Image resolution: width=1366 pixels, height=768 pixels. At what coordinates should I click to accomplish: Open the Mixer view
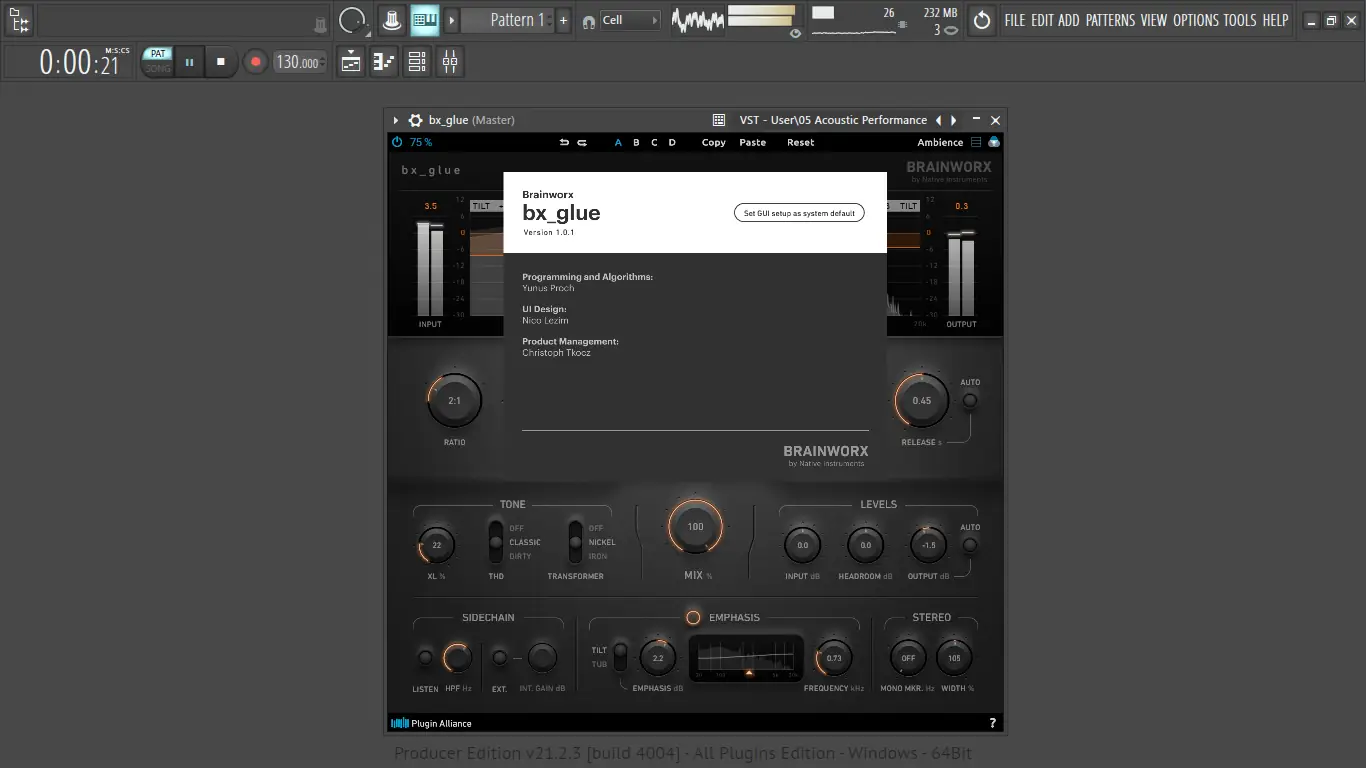pos(450,62)
